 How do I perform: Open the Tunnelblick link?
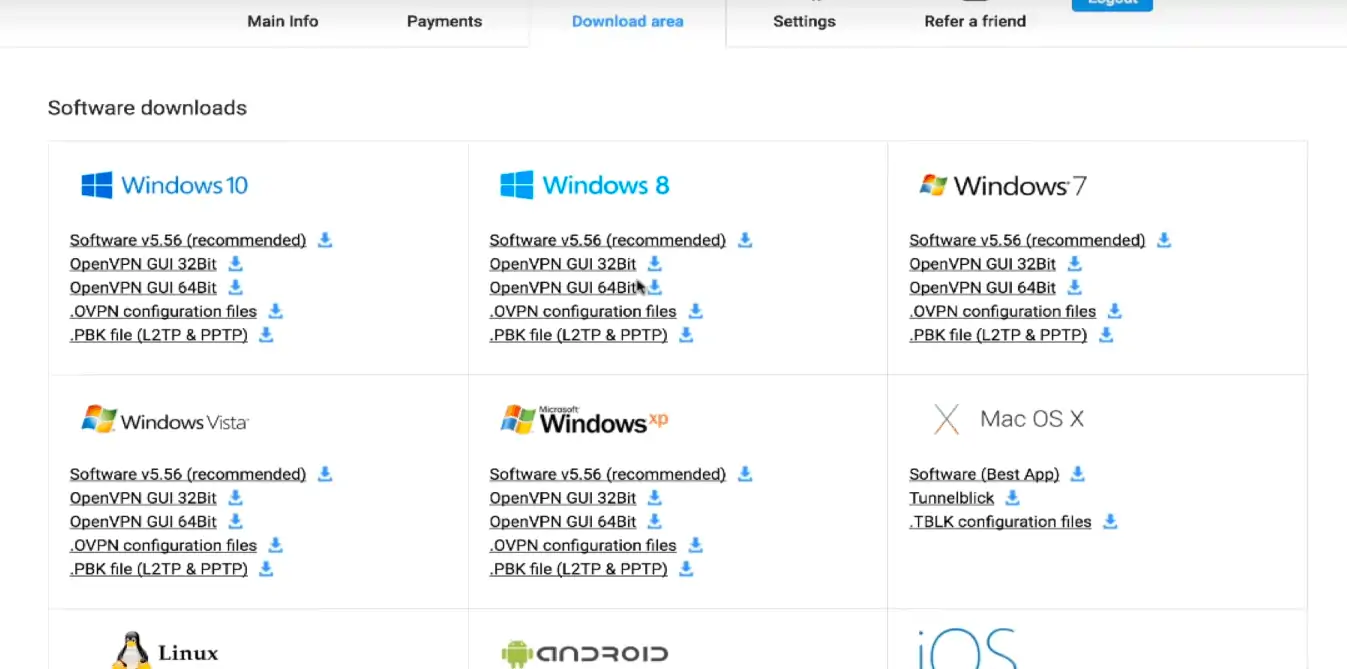952,498
